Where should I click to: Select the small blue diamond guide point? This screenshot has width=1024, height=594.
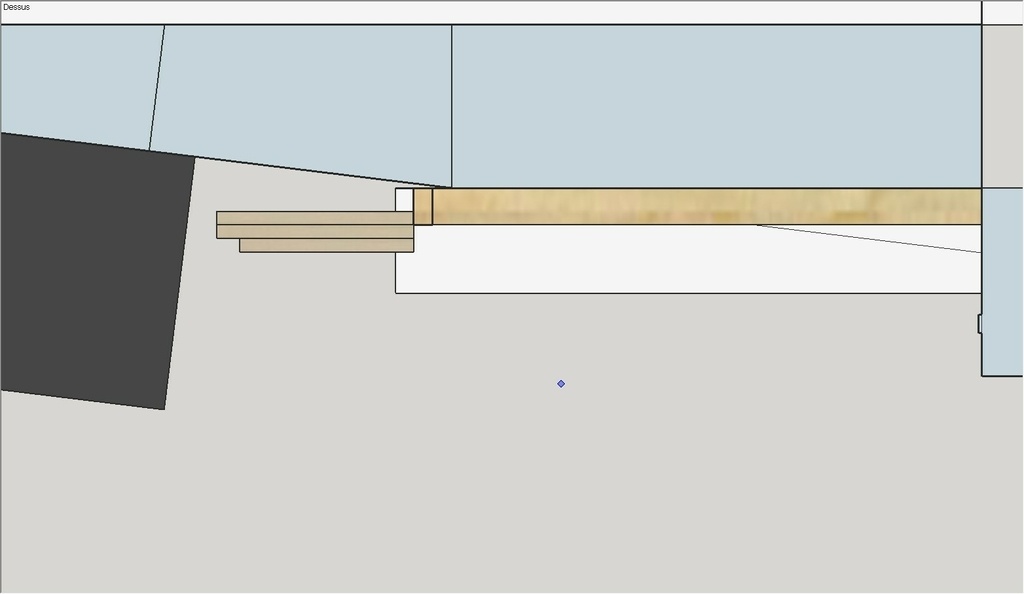tap(561, 384)
